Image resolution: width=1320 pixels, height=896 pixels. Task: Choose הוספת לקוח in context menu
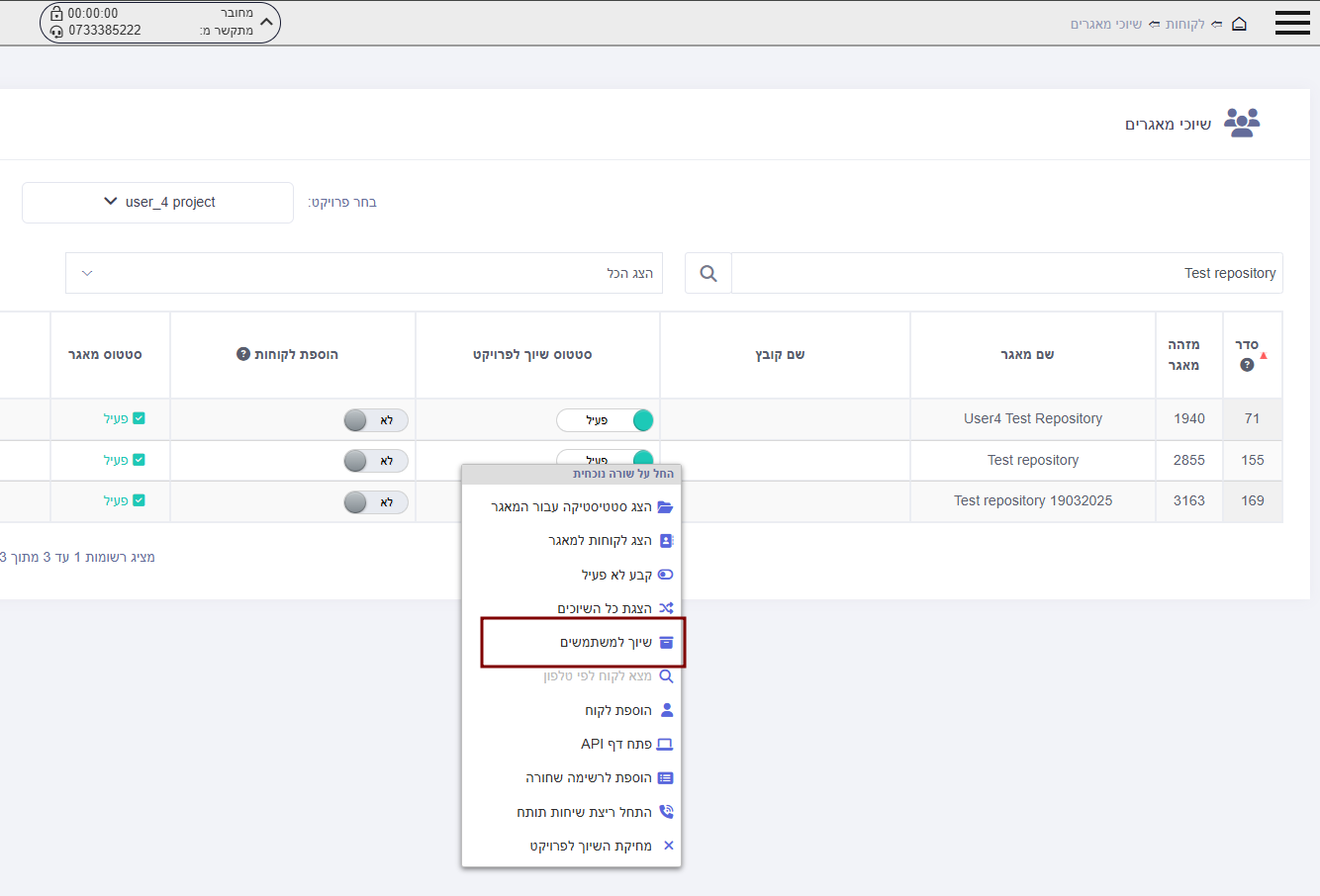tap(617, 710)
